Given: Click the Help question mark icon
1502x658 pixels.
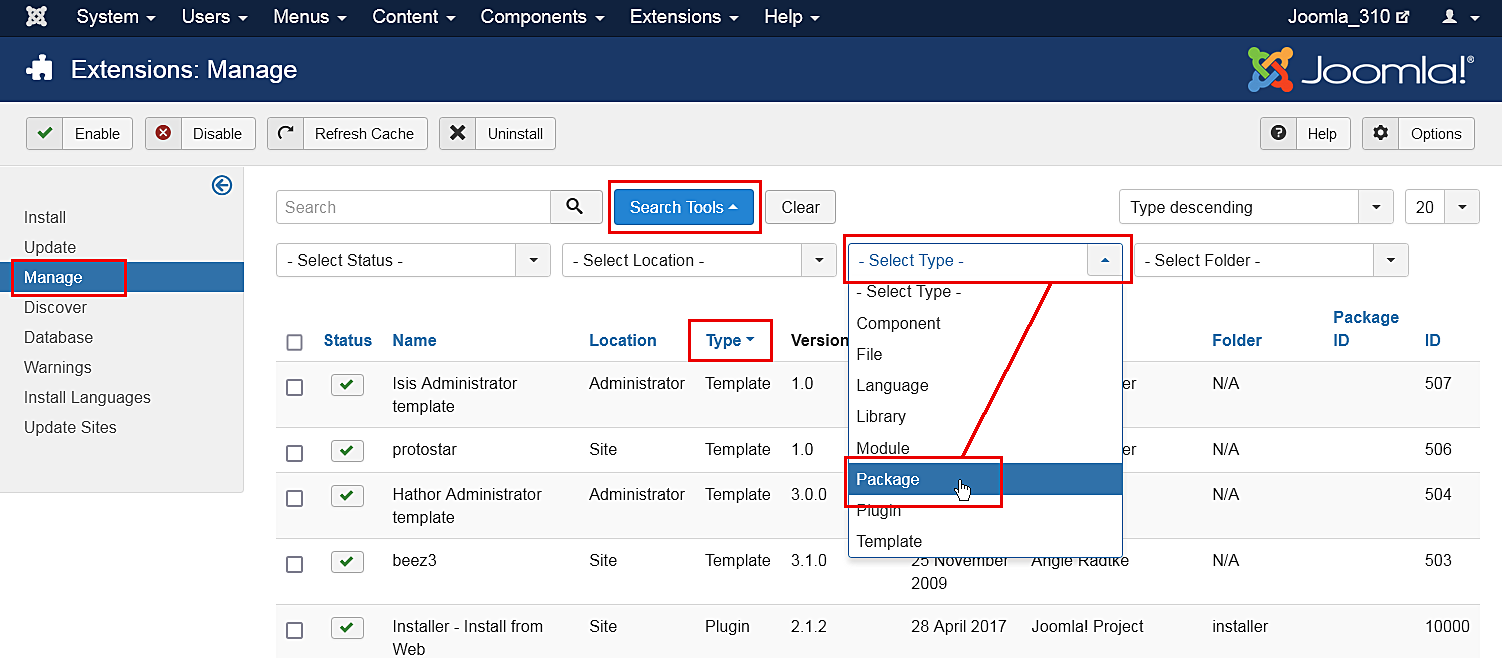Looking at the screenshot, I should [x=1278, y=133].
